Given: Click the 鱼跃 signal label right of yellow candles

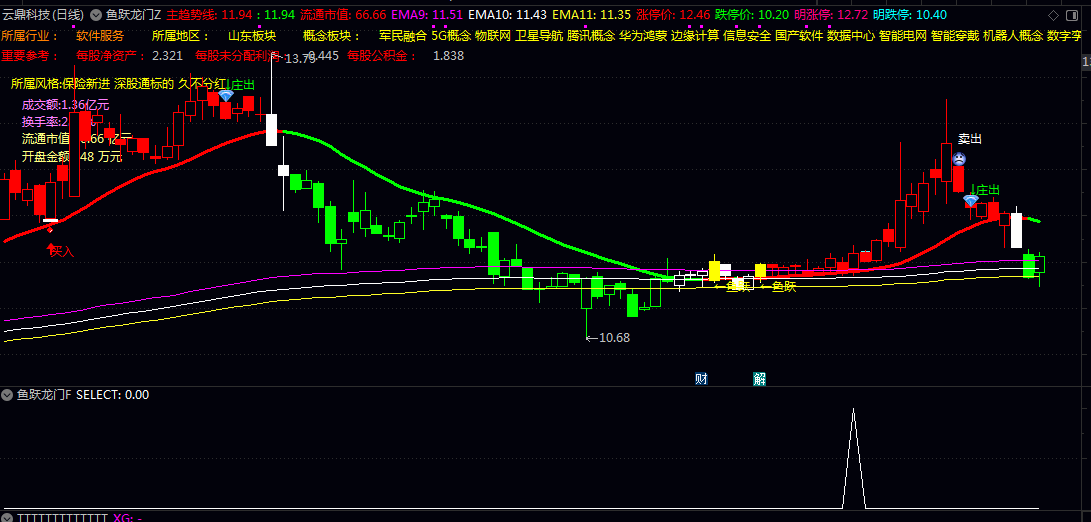Looking at the screenshot, I should pyautogui.click(x=783, y=286).
